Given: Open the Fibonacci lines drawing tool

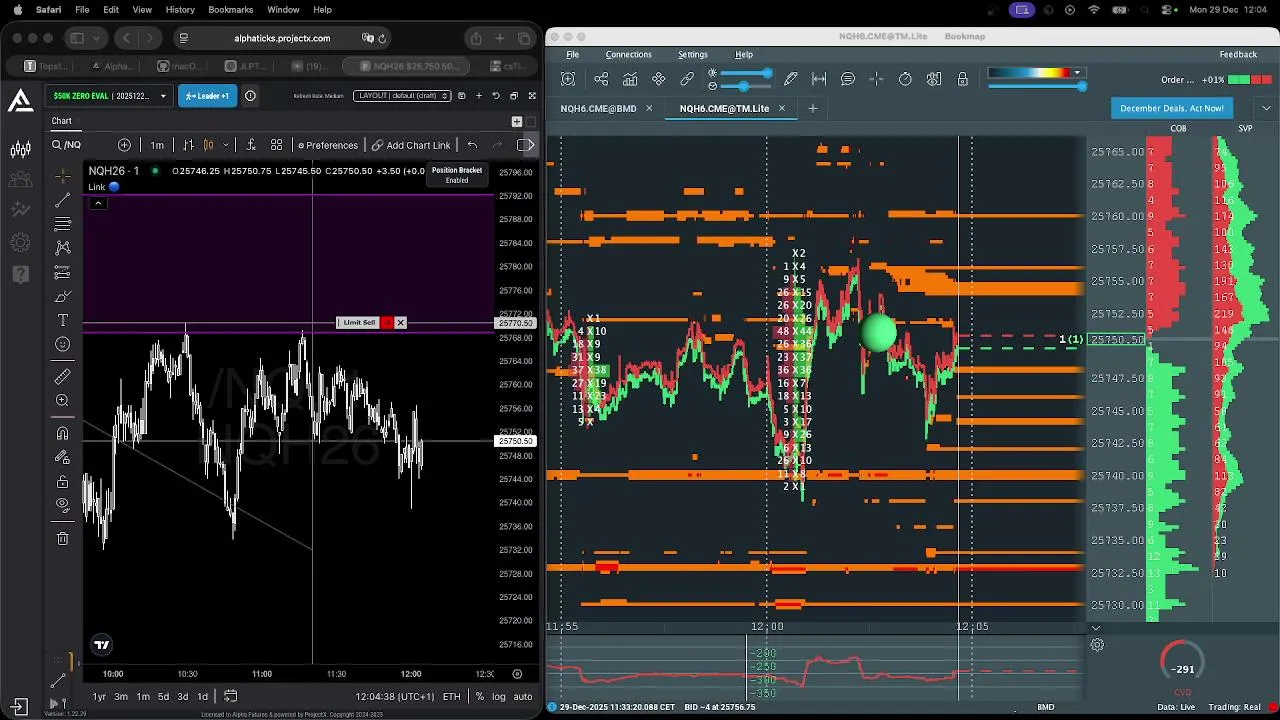Looking at the screenshot, I should 62,224.
